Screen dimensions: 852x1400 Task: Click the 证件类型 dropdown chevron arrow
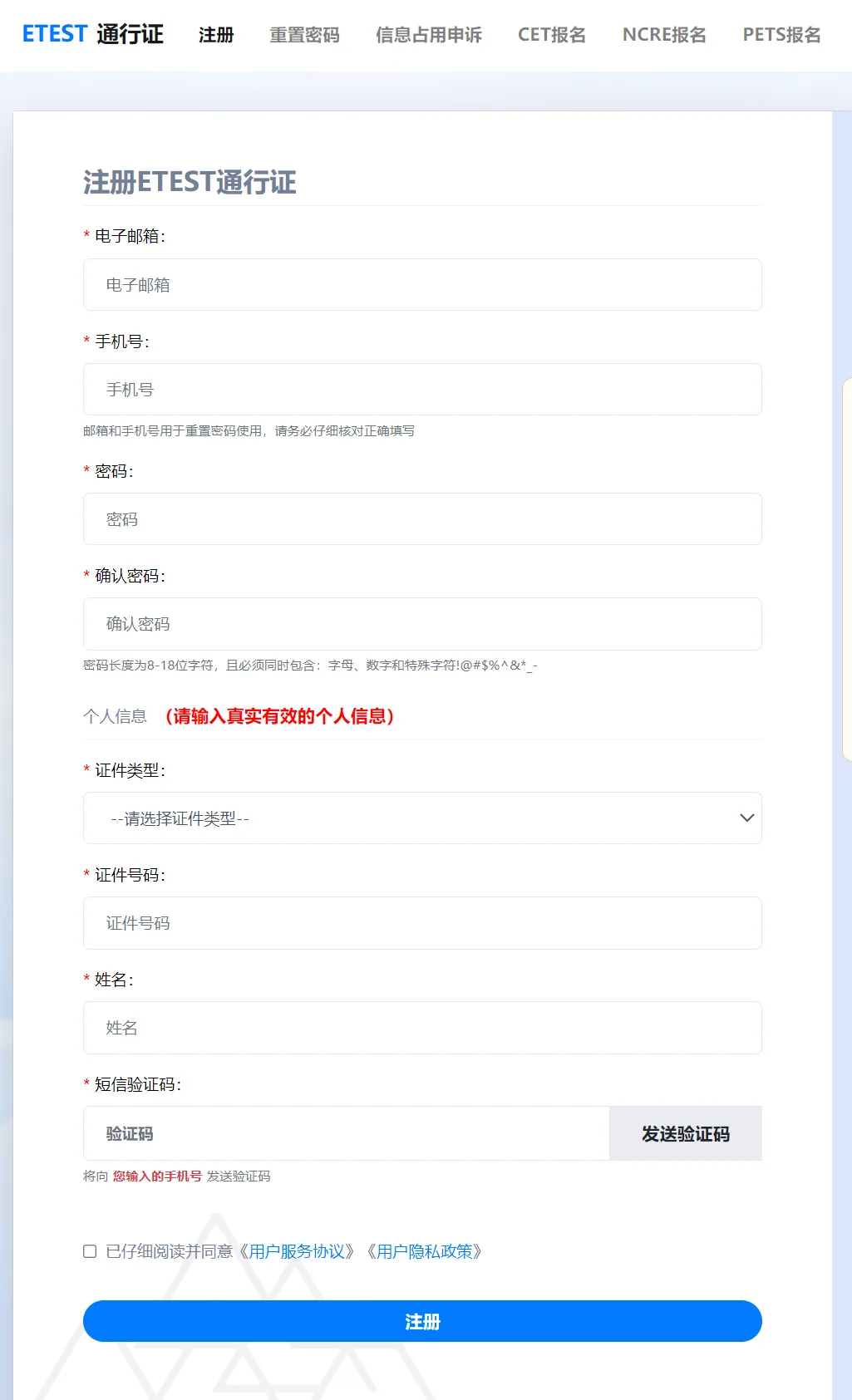tap(746, 818)
